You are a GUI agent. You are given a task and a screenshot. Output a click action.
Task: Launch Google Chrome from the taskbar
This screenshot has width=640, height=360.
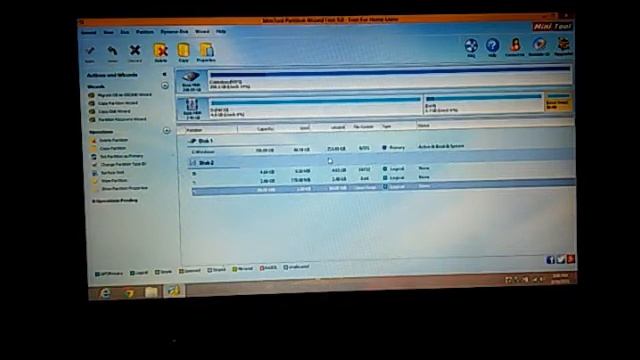click(x=129, y=293)
